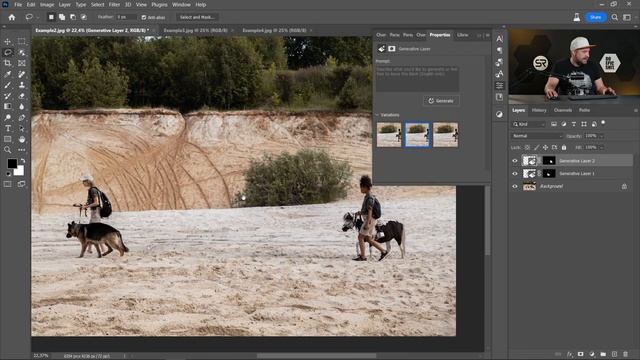Select the Horizontal Type tool
The height and width of the screenshot is (360, 640).
point(8,129)
